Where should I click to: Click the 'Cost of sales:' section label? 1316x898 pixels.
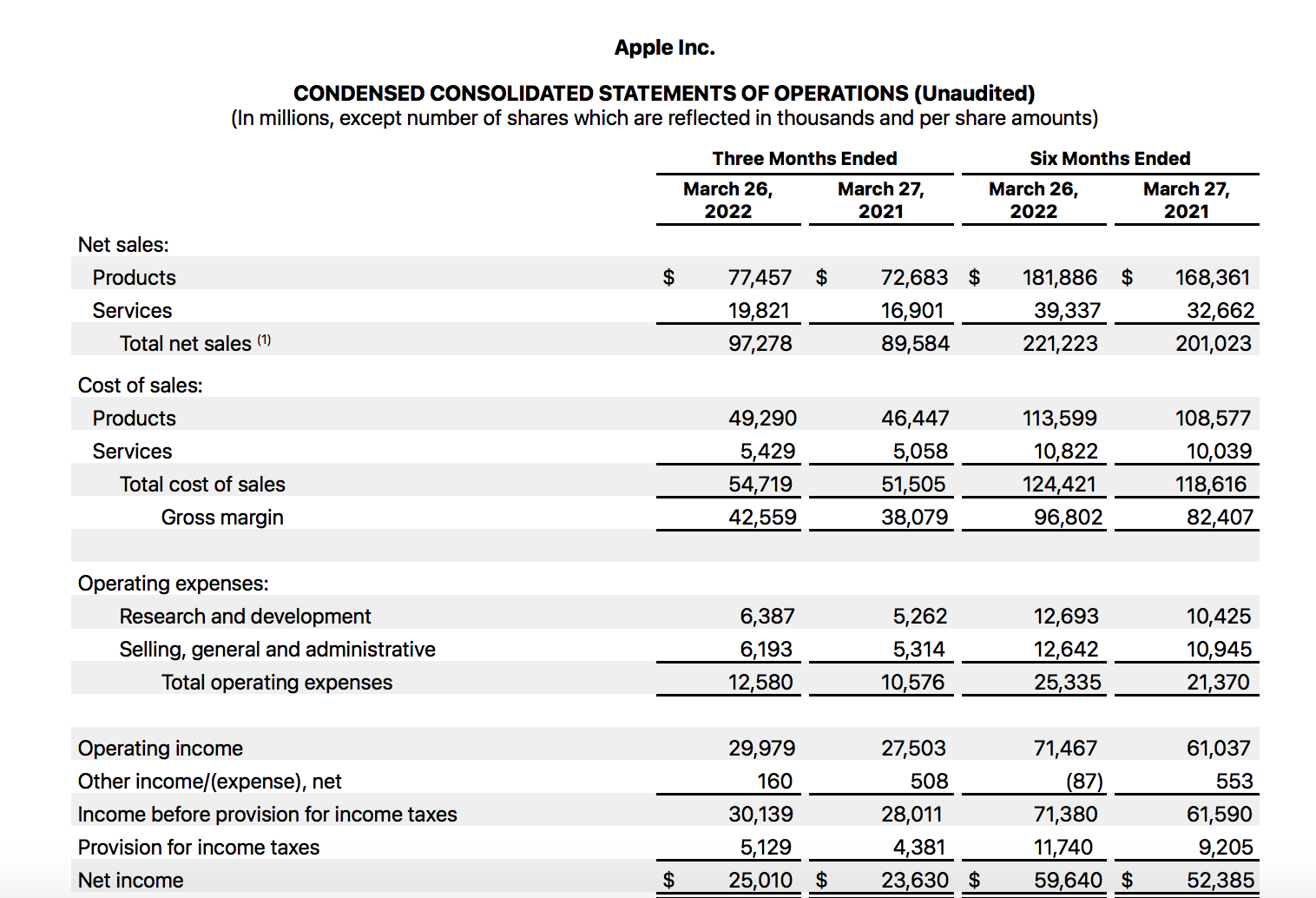click(x=140, y=386)
